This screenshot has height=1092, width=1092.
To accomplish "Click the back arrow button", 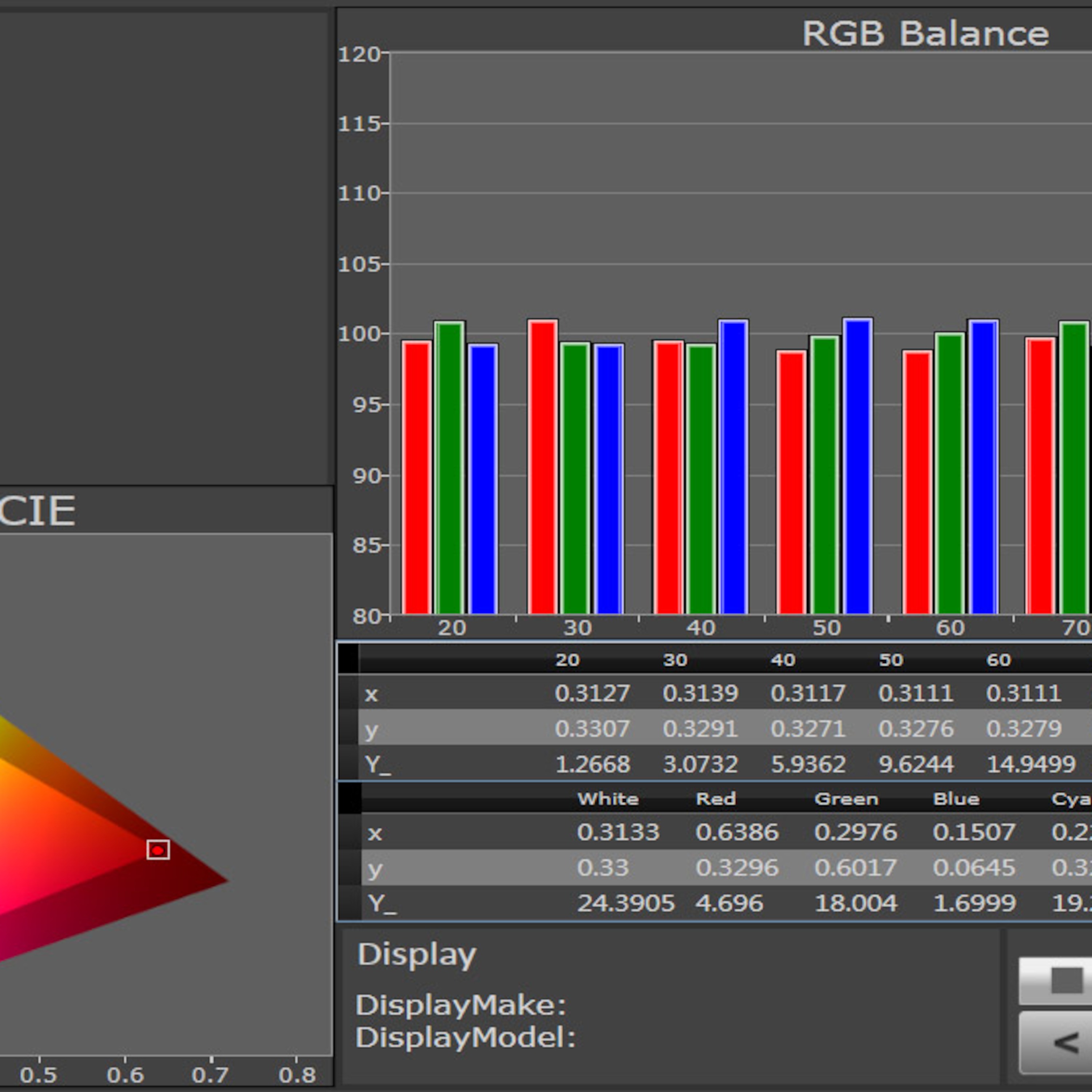I will (x=1056, y=1043).
